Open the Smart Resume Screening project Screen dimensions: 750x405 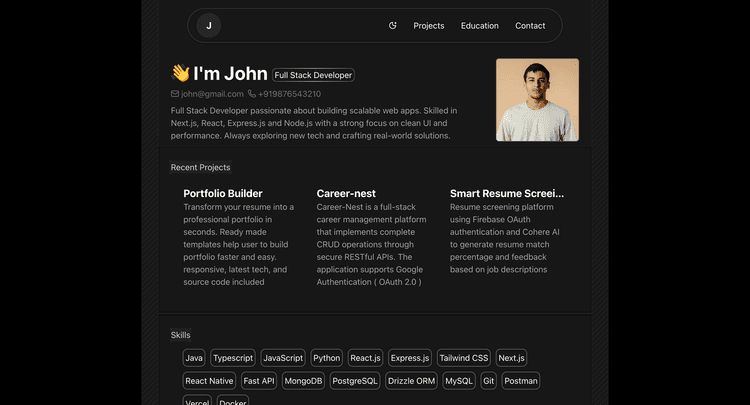coord(507,193)
